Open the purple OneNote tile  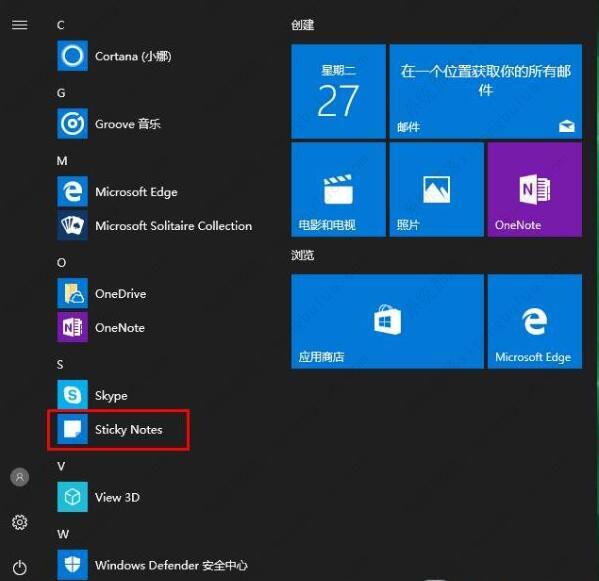pos(535,190)
